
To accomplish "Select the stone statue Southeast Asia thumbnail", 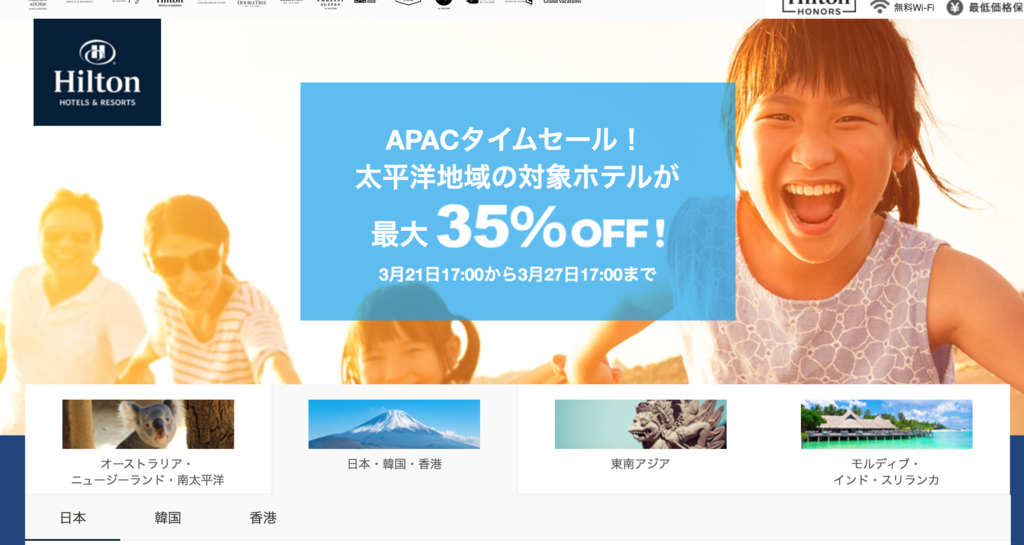I will pos(641,424).
